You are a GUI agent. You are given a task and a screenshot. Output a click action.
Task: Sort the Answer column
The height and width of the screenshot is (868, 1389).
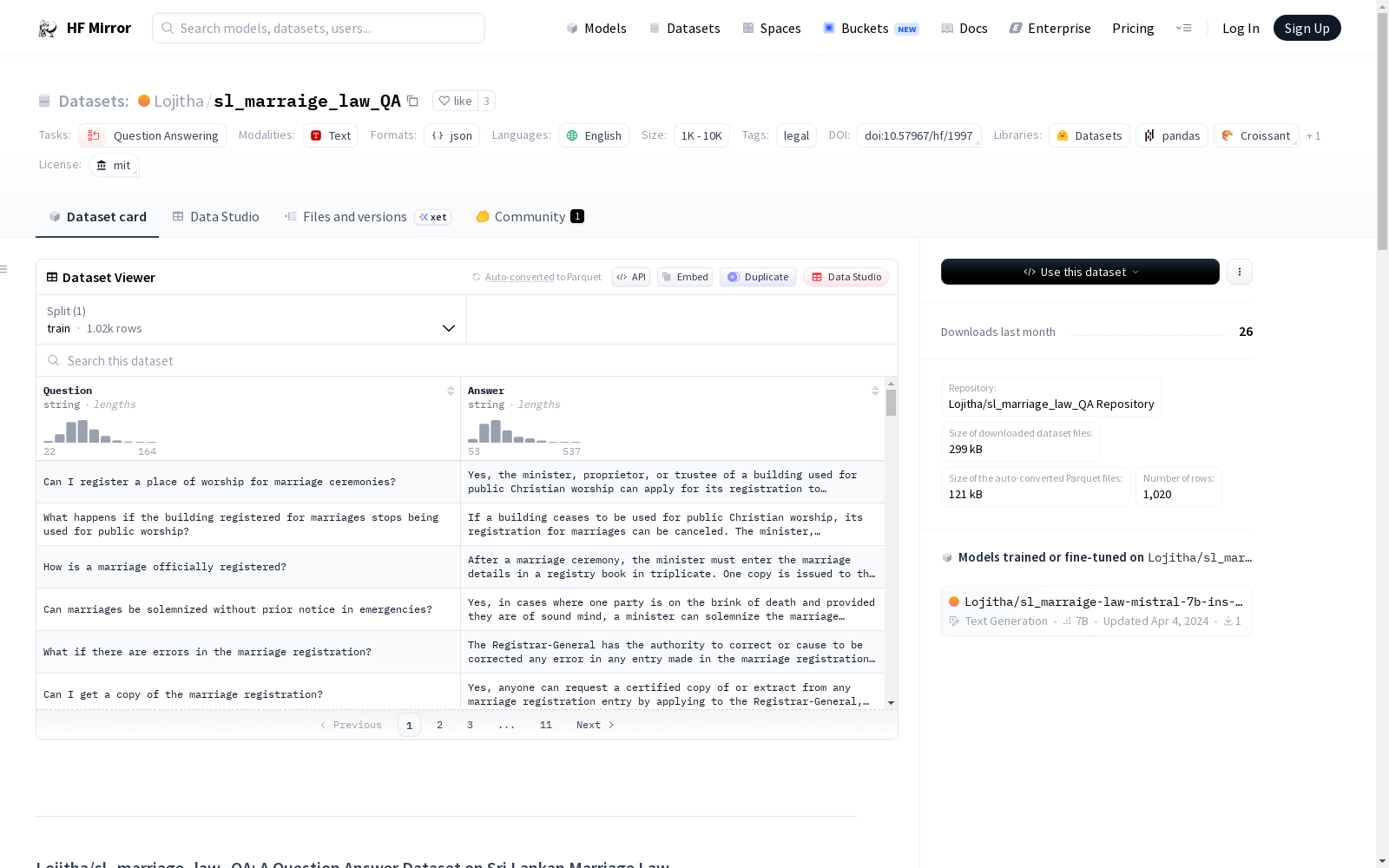(x=875, y=391)
